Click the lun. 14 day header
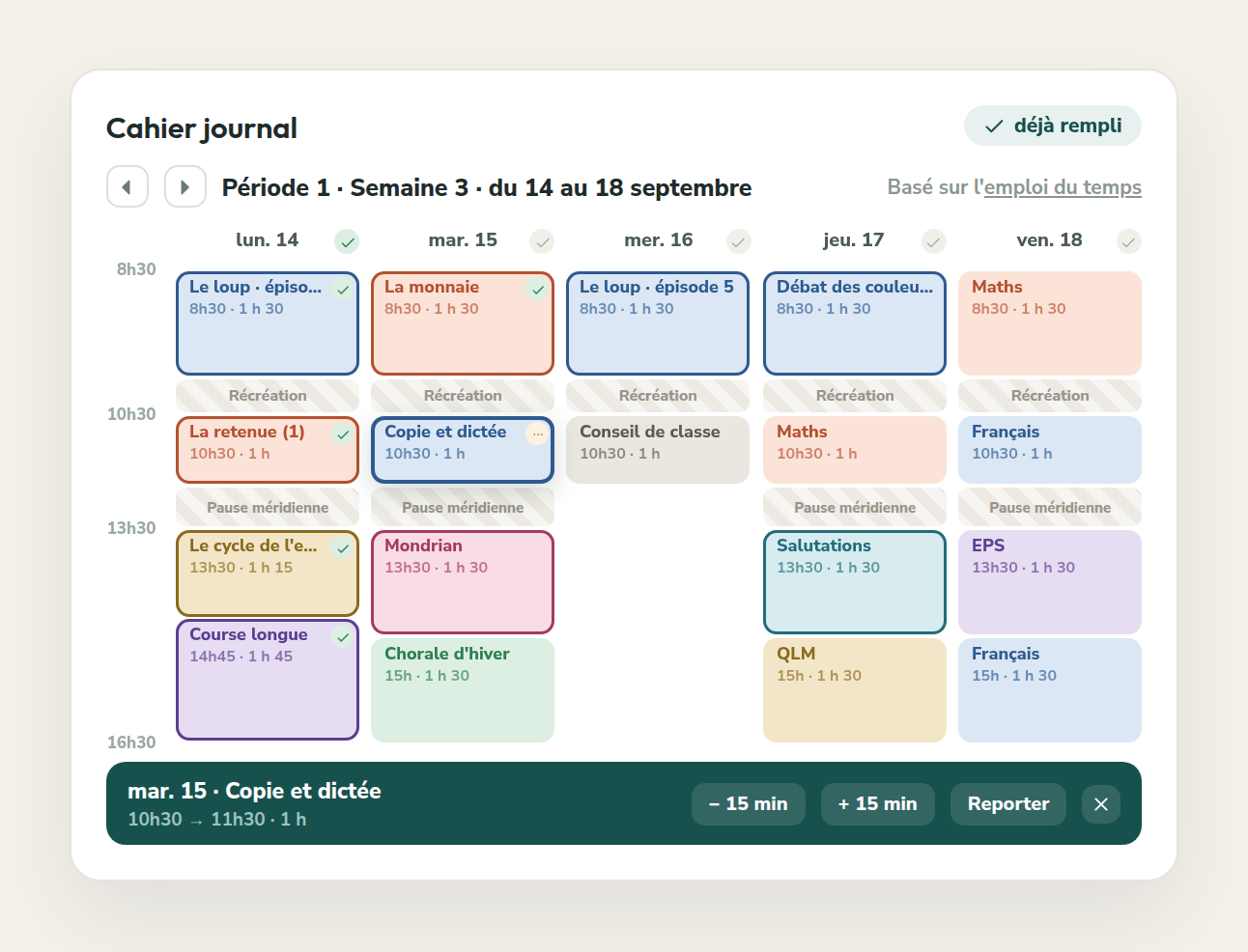The image size is (1248, 952). click(x=268, y=240)
